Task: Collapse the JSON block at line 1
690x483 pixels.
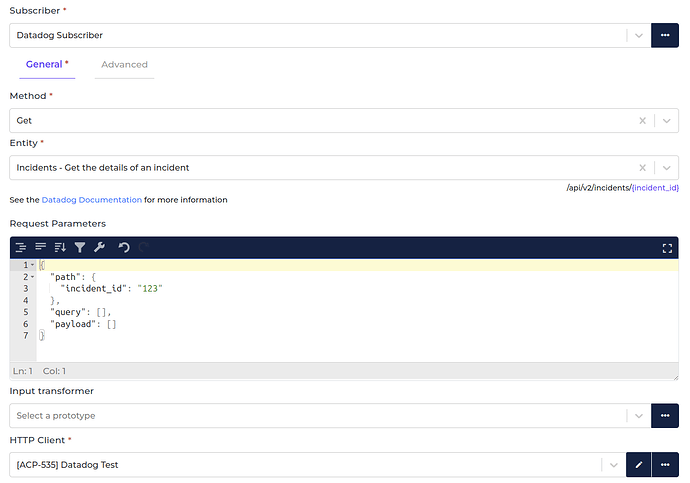Action: coord(33,265)
